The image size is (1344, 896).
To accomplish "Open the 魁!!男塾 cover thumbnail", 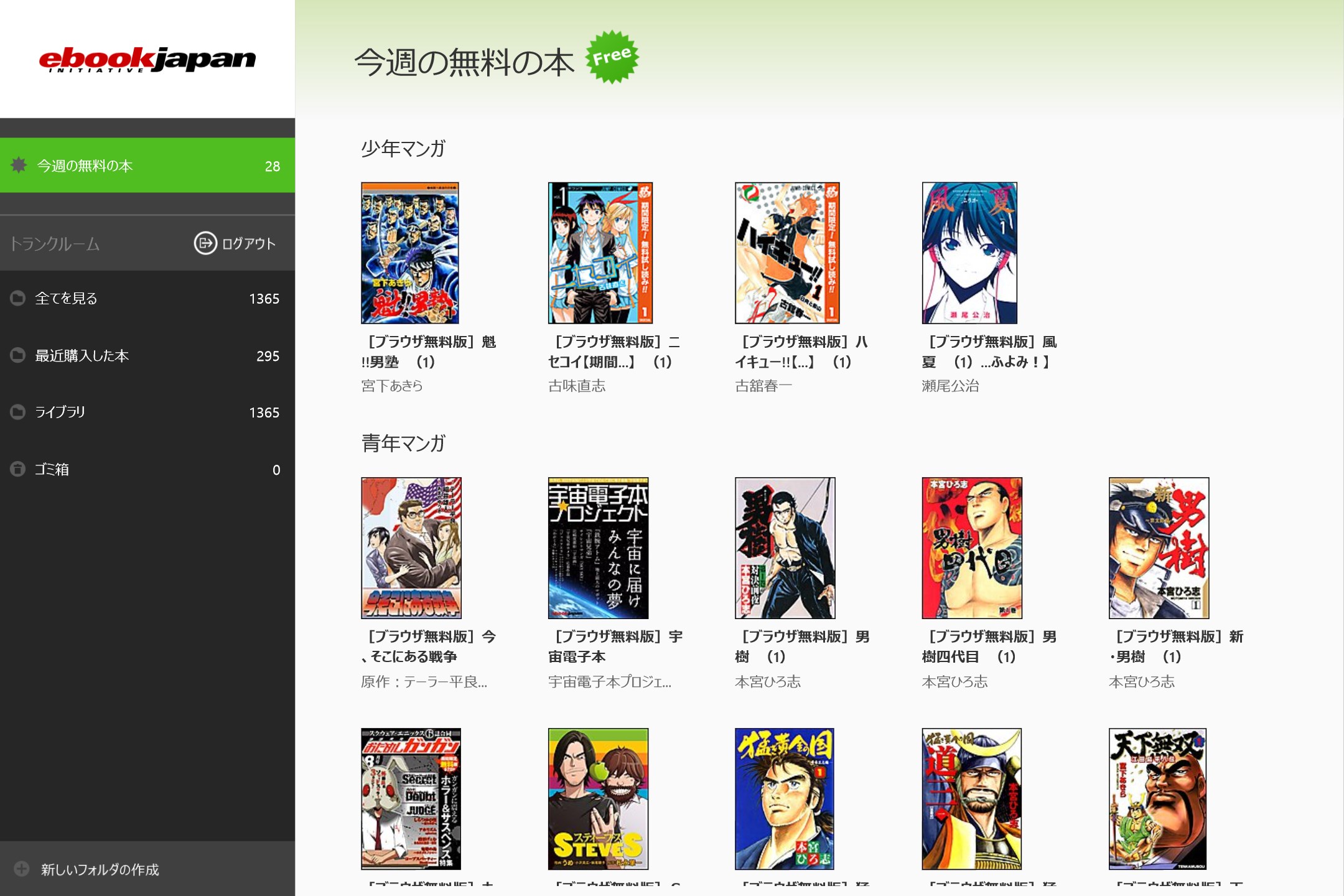I will tap(410, 253).
